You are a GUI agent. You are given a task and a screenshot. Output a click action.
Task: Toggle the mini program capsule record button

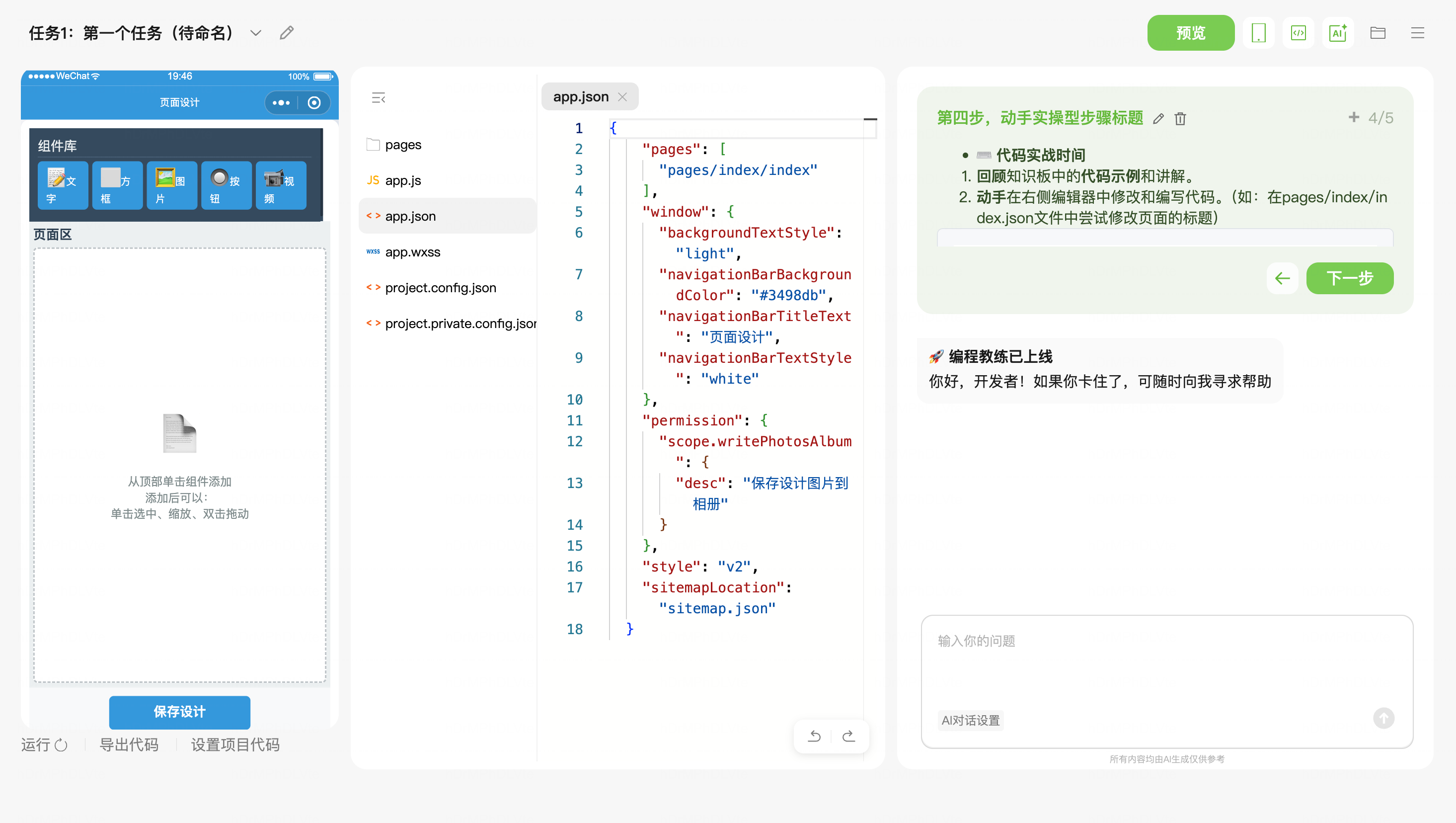(x=314, y=102)
